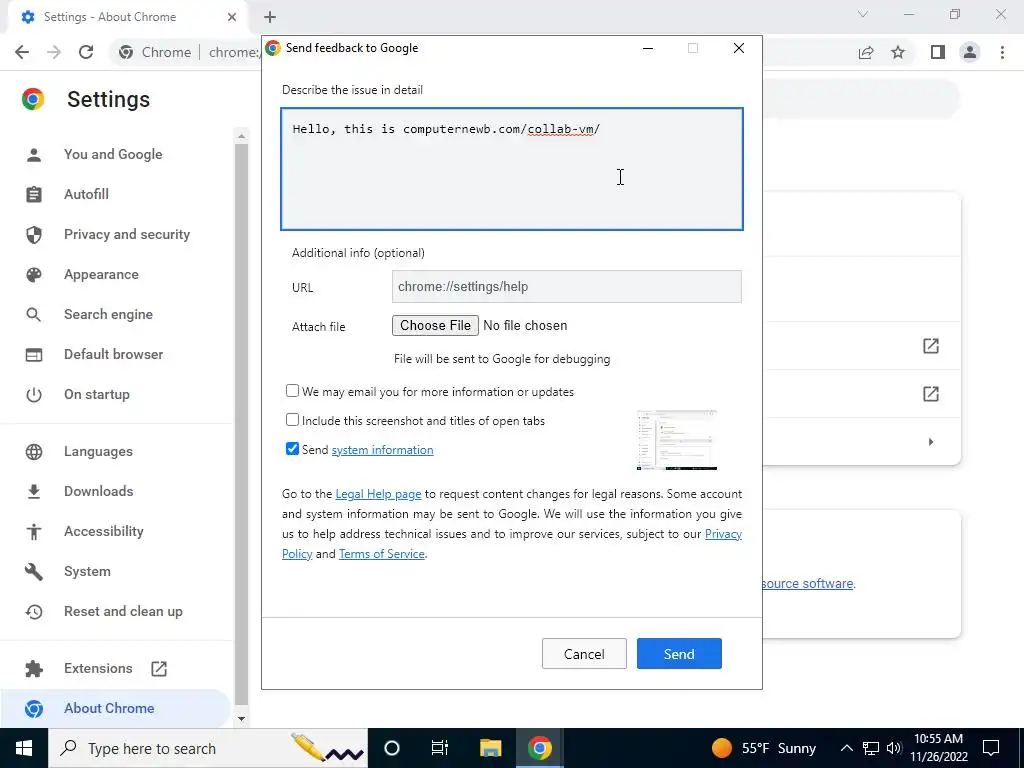The height and width of the screenshot is (768, 1024).
Task: Click the reload page icon
Action: [x=86, y=52]
